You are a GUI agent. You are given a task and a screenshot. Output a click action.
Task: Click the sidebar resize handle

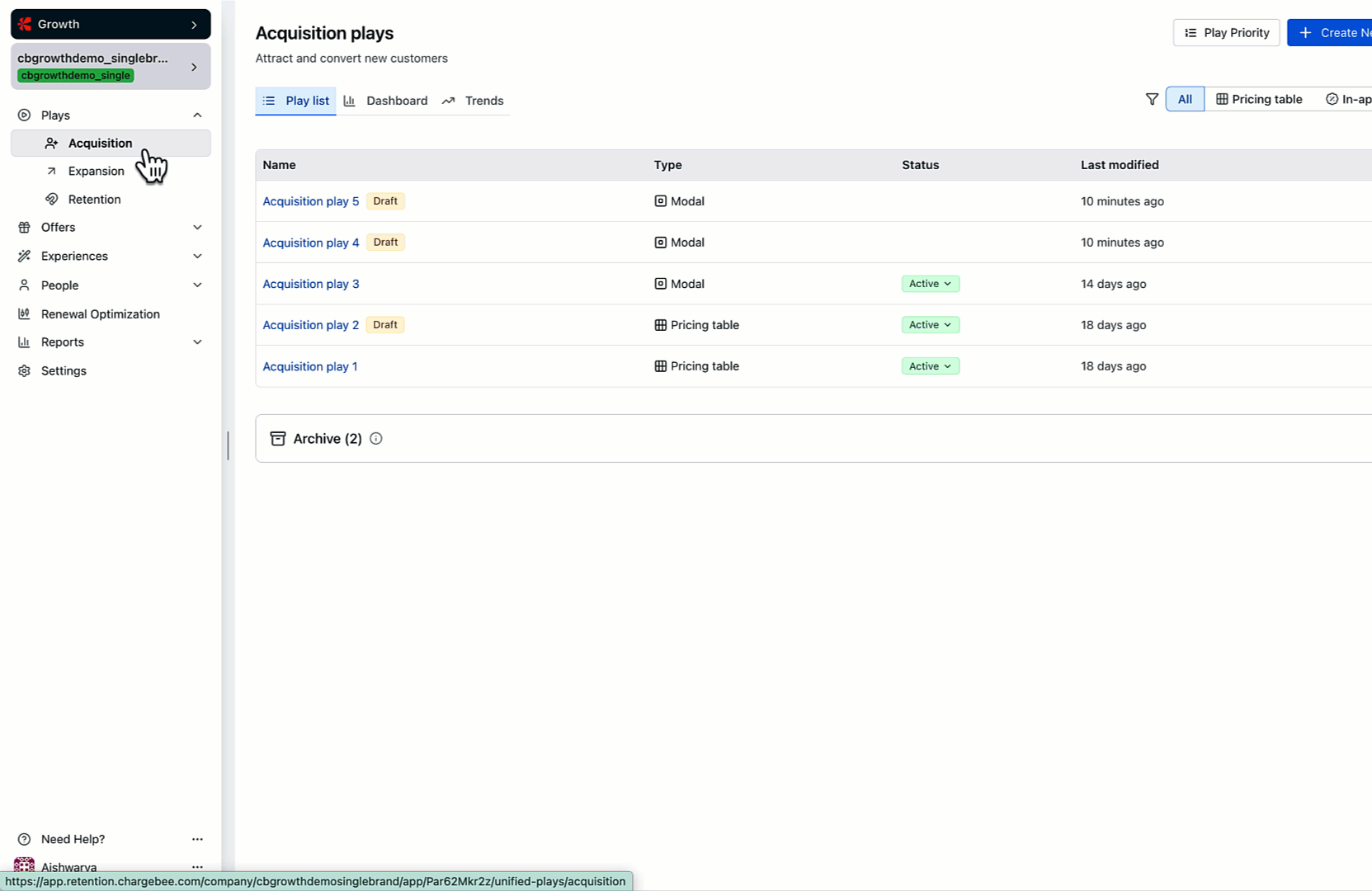(x=228, y=445)
